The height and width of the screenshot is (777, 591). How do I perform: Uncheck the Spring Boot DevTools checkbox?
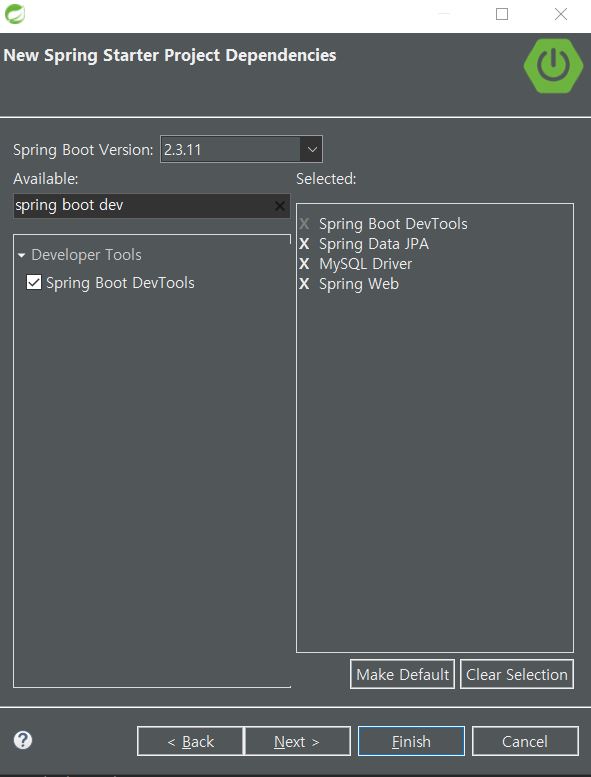(34, 282)
